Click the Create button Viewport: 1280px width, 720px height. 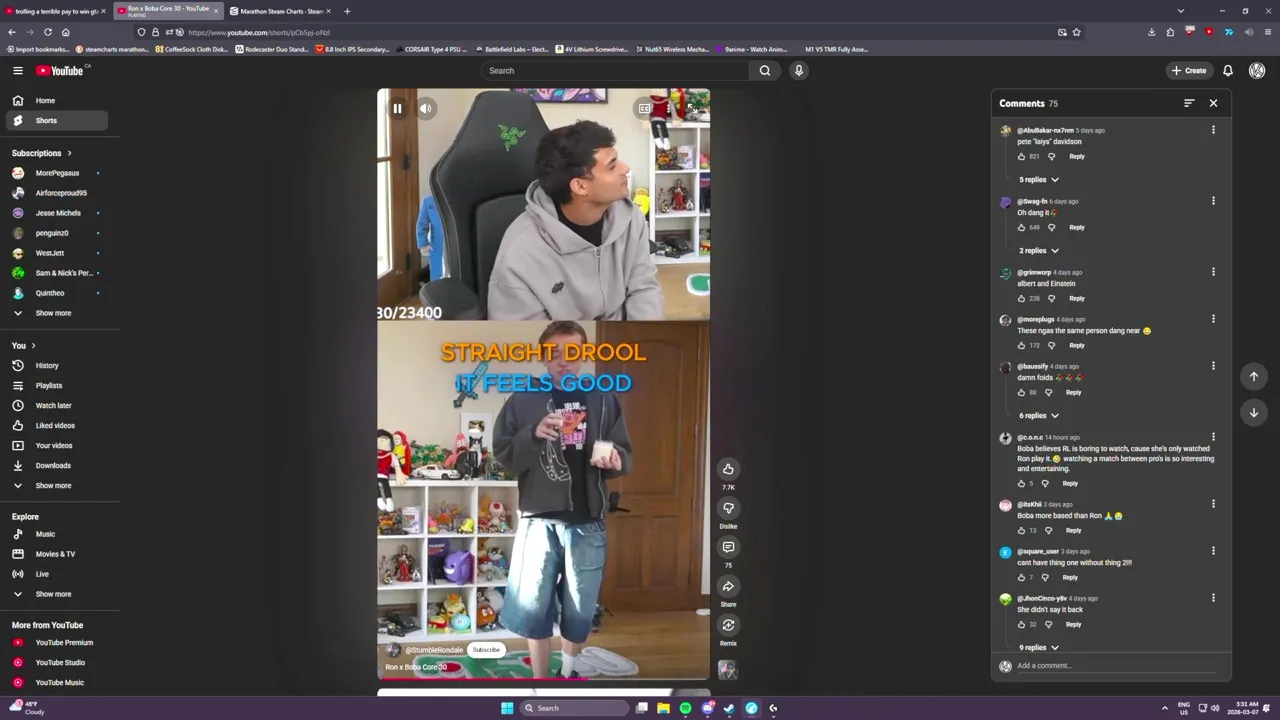point(1189,70)
